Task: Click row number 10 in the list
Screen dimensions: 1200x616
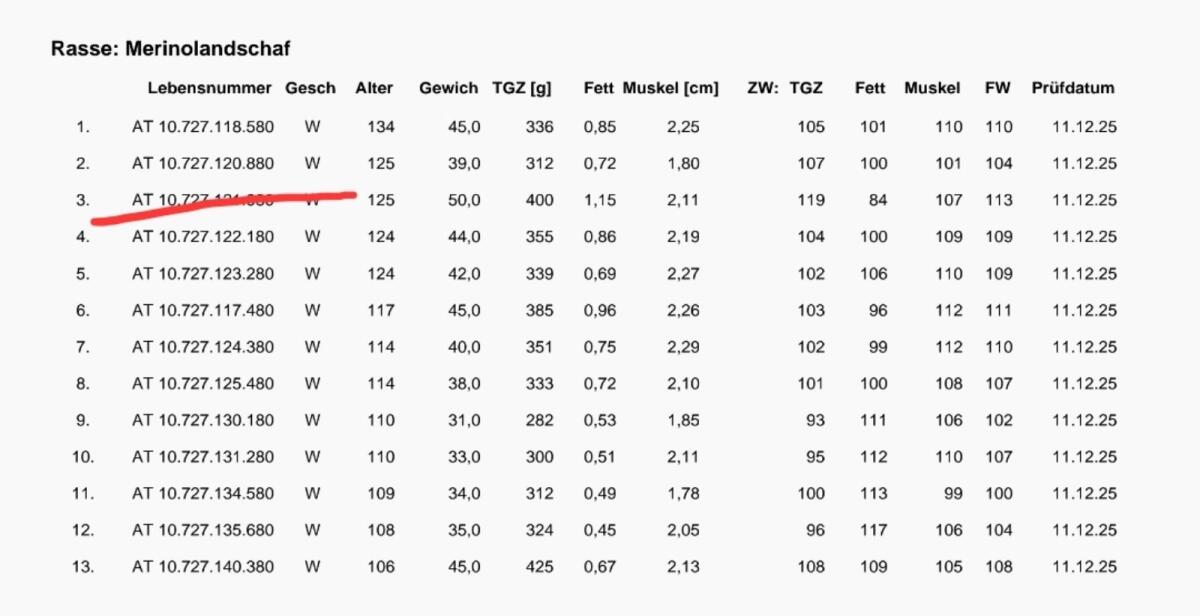Action: point(83,457)
